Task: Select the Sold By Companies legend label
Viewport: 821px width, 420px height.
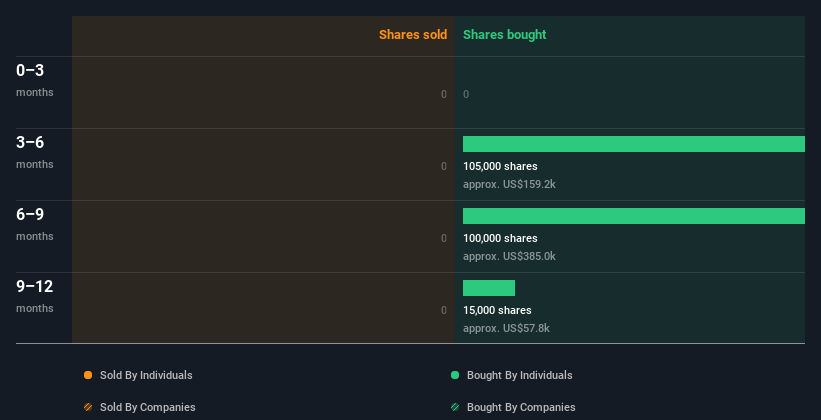Action: coord(148,407)
